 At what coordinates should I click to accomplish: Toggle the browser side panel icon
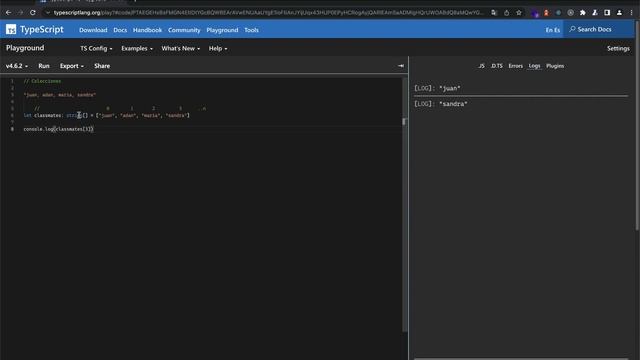(x=607, y=13)
